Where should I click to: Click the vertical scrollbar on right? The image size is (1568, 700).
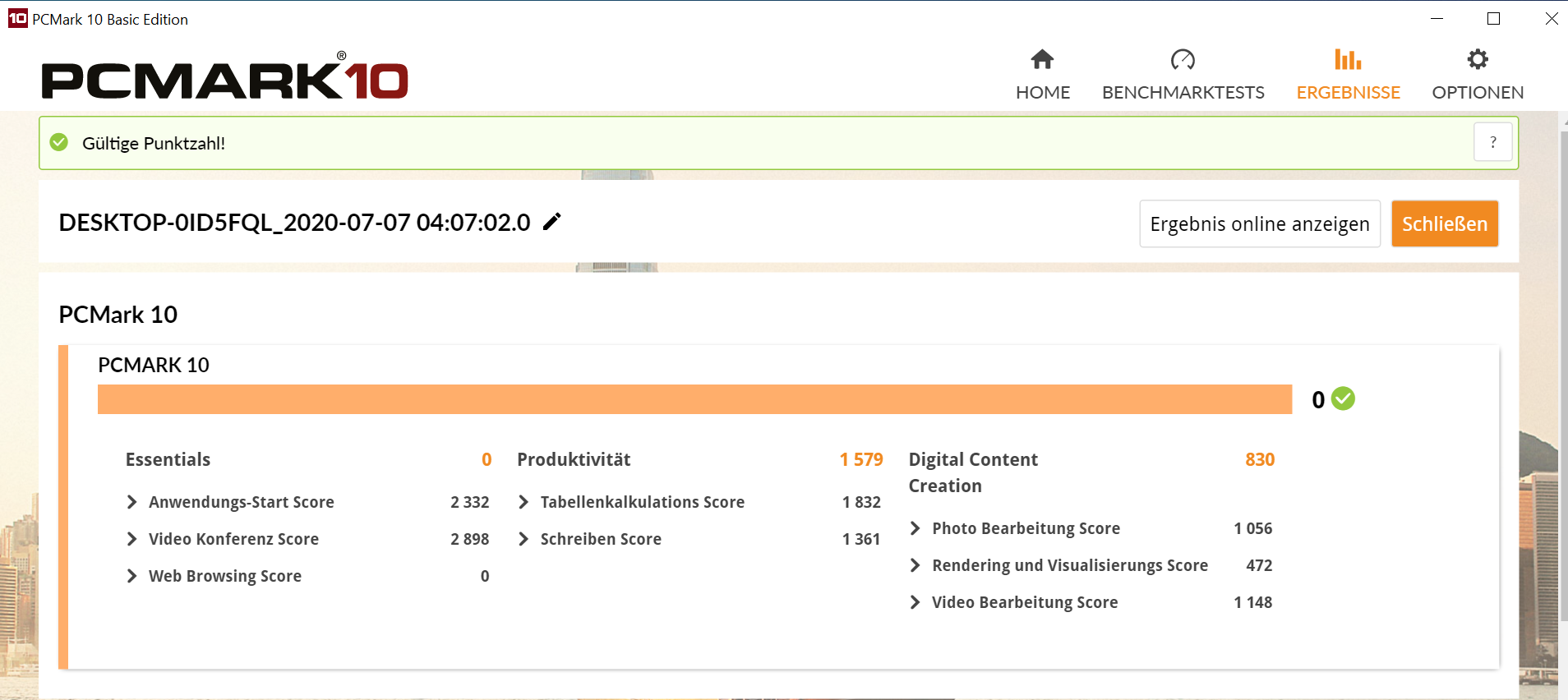1562,378
